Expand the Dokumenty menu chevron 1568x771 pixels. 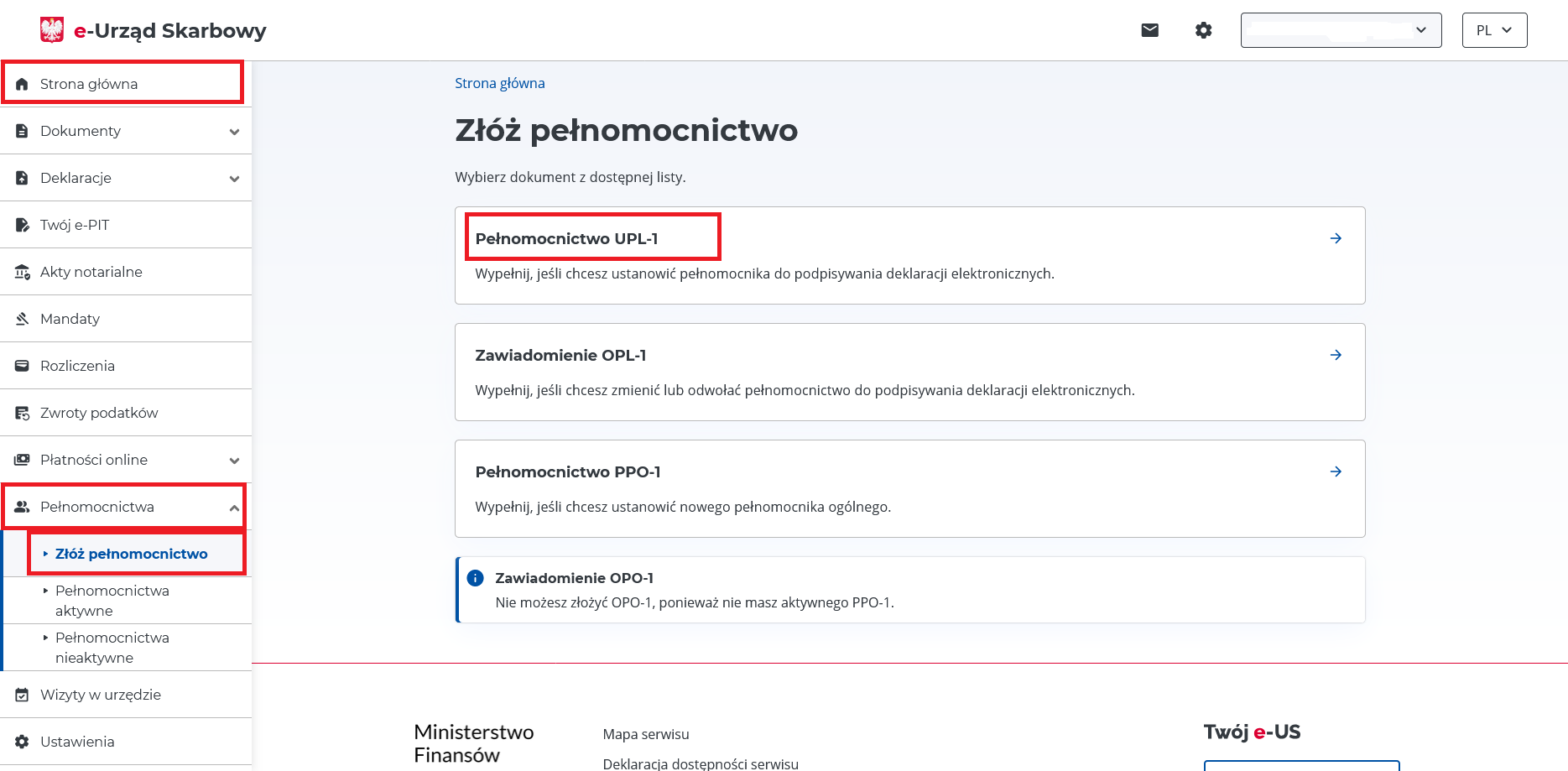point(234,132)
